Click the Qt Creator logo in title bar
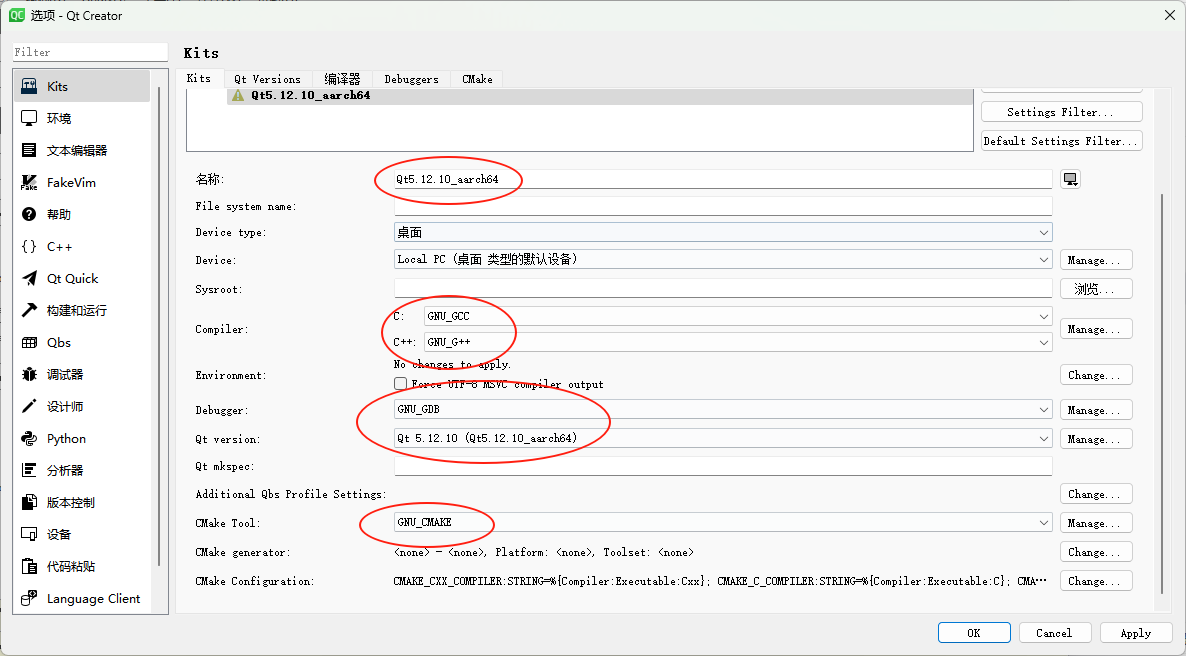The width and height of the screenshot is (1186, 656). [15, 15]
